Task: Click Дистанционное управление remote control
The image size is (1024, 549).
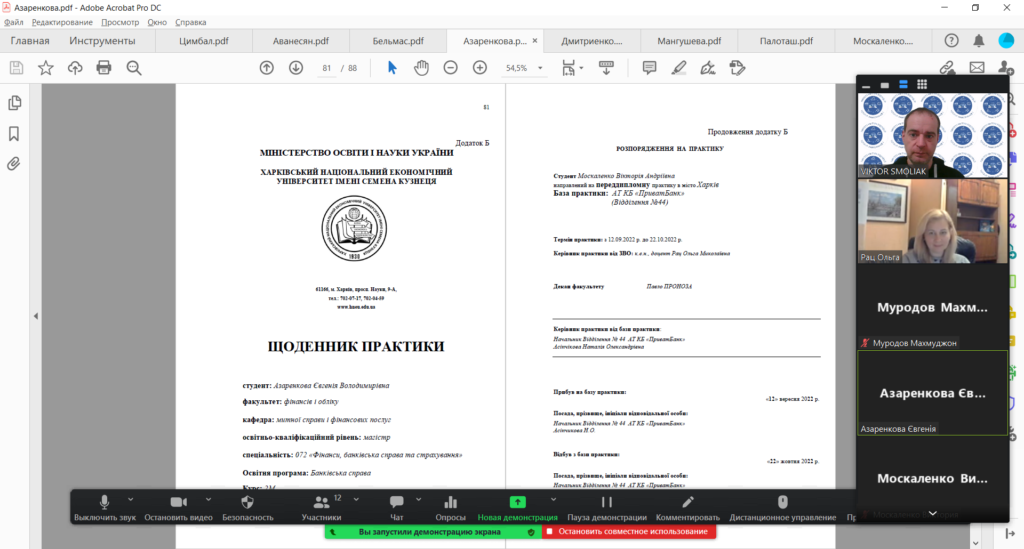Action: [782, 507]
